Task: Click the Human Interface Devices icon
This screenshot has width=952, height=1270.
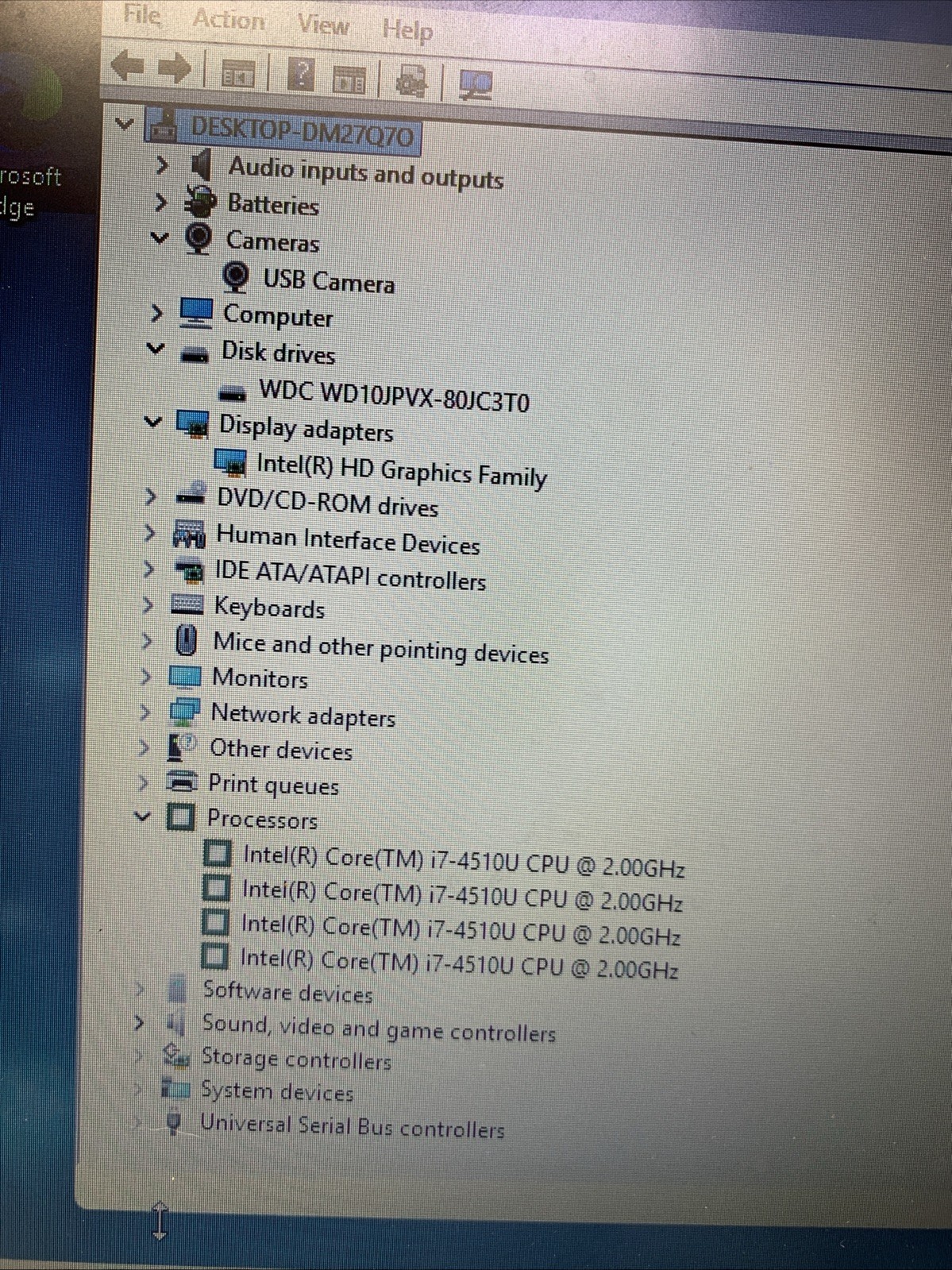Action: pyautogui.click(x=189, y=535)
